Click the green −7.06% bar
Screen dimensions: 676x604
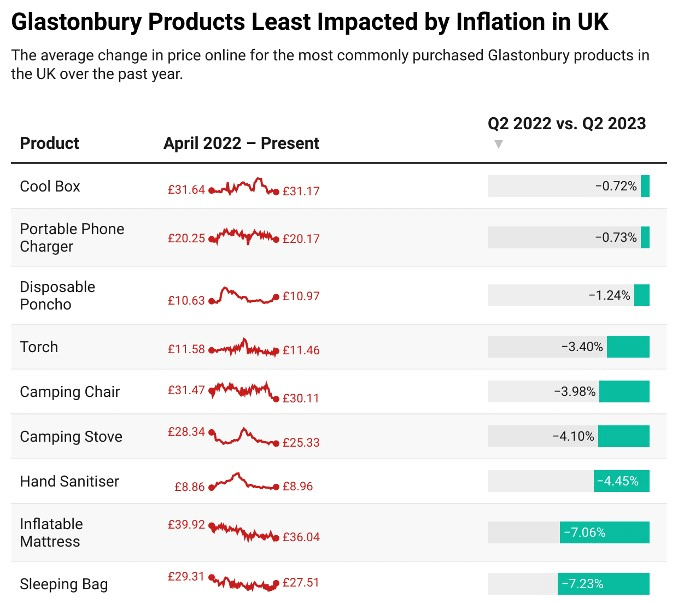[604, 532]
